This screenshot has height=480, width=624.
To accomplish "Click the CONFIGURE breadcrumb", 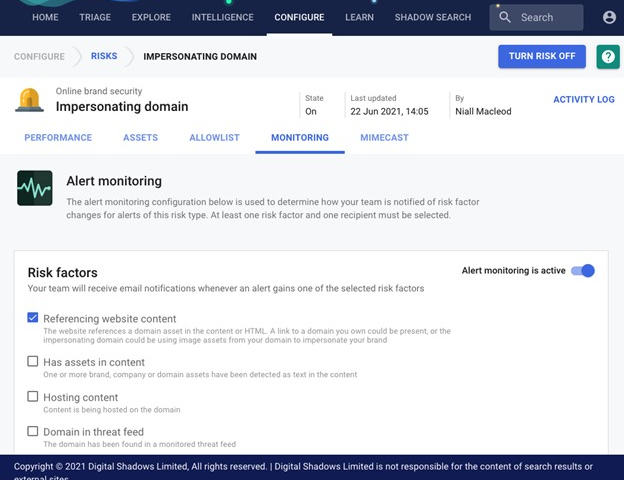I will pyautogui.click(x=39, y=57).
